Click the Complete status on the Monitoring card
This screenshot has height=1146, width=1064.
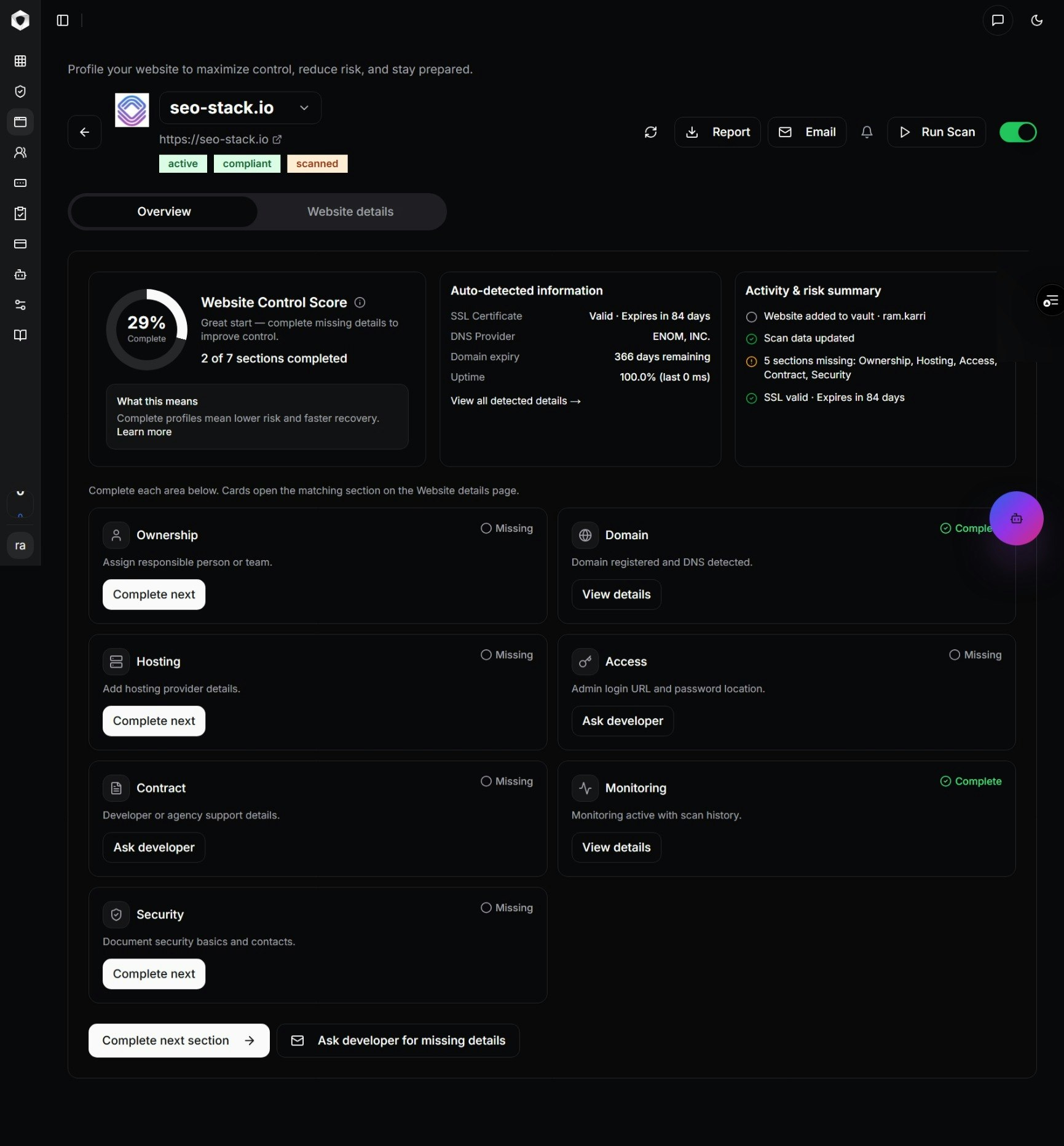(x=971, y=781)
